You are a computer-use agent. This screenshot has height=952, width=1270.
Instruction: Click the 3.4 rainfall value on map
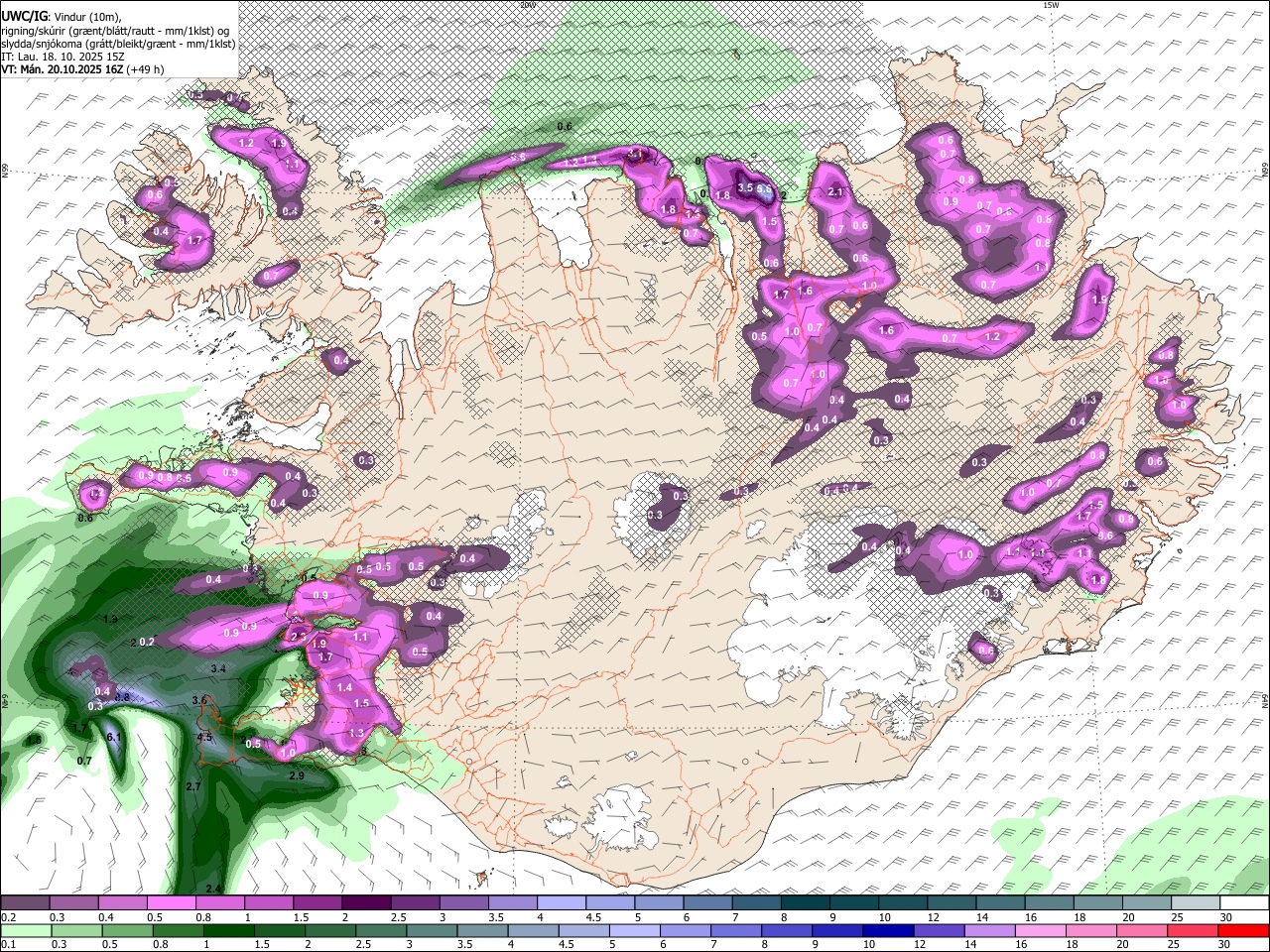(x=219, y=669)
